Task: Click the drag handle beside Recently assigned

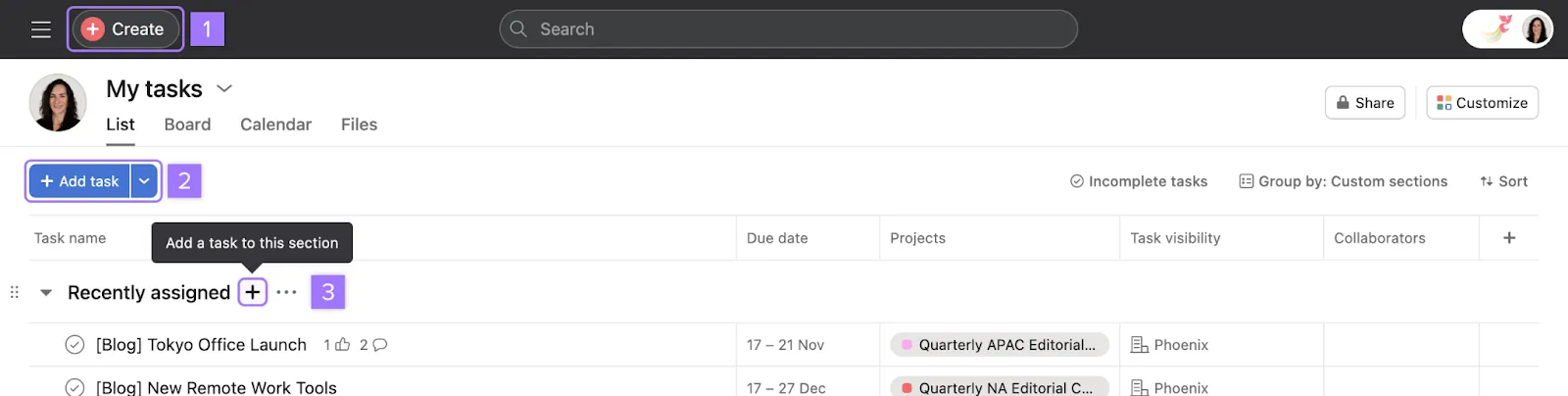Action: [x=14, y=292]
